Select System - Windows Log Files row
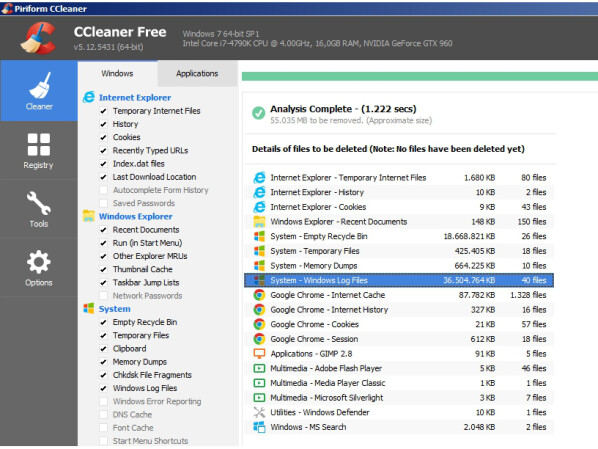 point(399,280)
